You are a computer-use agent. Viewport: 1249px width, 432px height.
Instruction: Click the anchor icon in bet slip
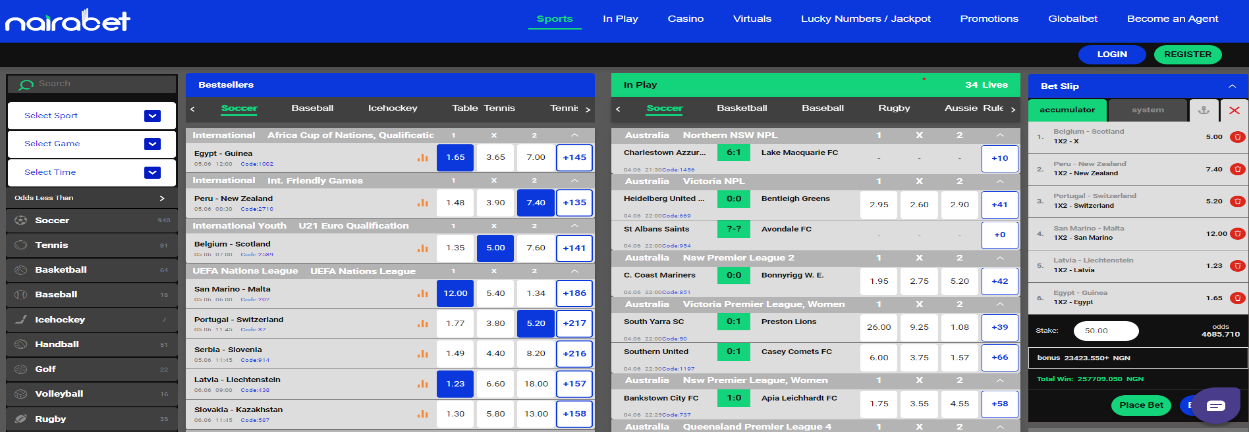1203,110
